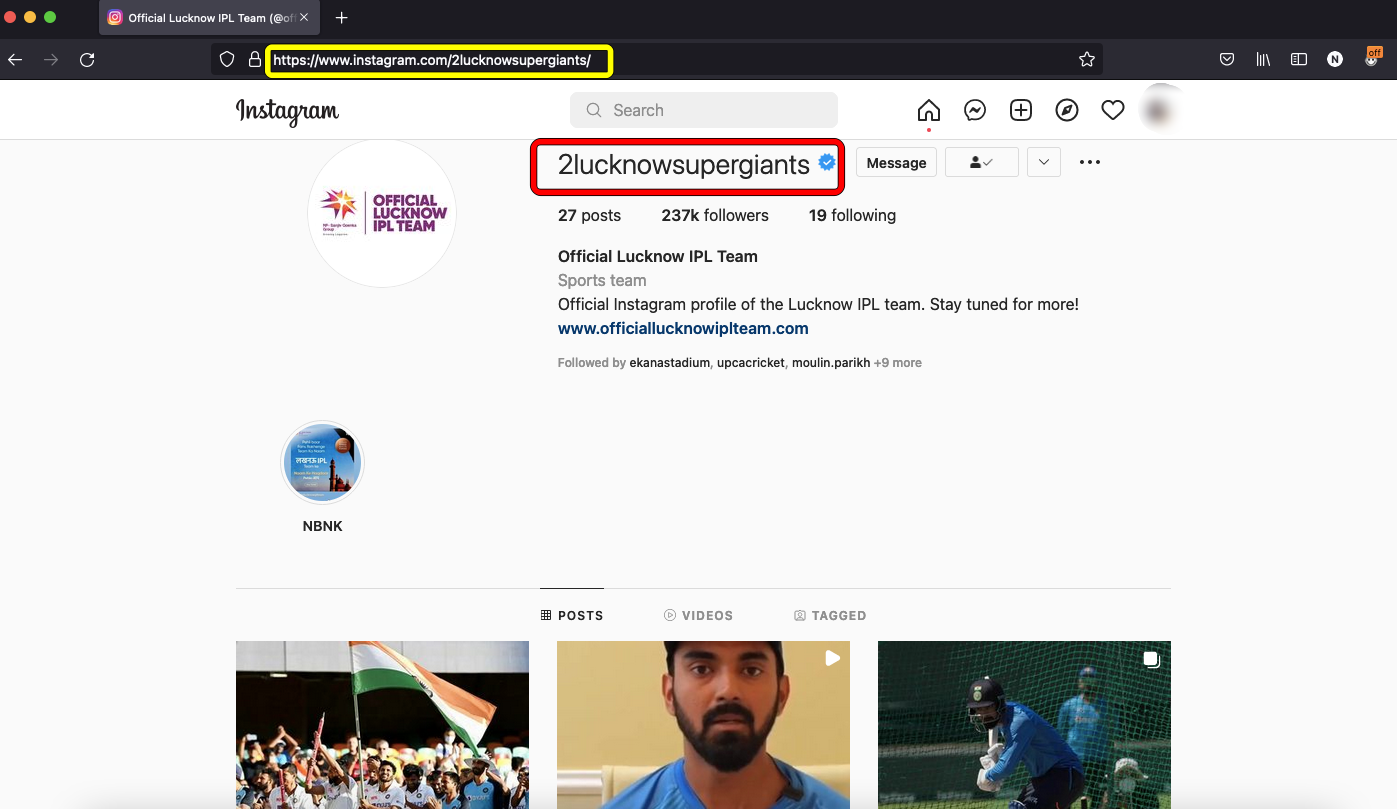Click the 2lucknowsupergiants username heading

click(x=684, y=164)
